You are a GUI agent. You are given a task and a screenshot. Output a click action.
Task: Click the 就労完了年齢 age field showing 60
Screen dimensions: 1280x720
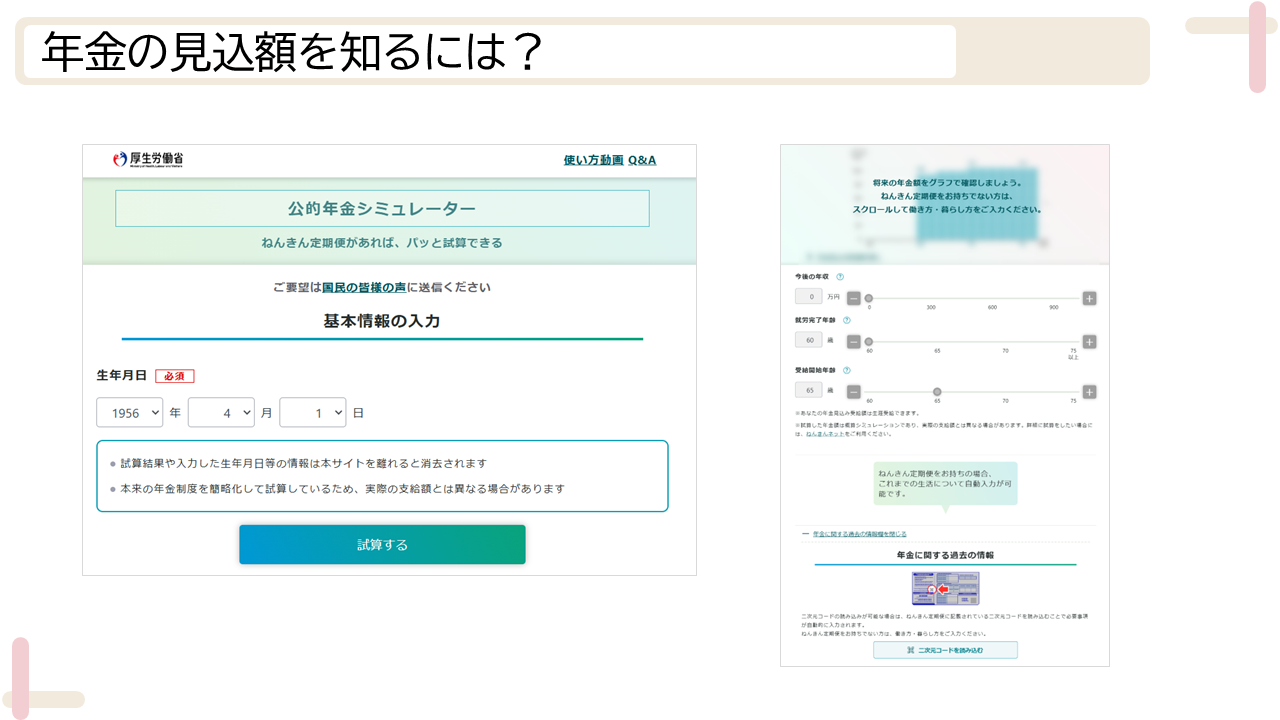click(809, 341)
